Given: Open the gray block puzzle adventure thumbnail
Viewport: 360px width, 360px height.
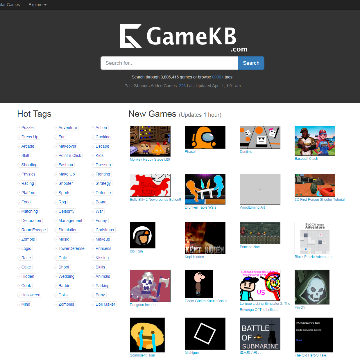Looking at the screenshot, I should click(x=313, y=238).
